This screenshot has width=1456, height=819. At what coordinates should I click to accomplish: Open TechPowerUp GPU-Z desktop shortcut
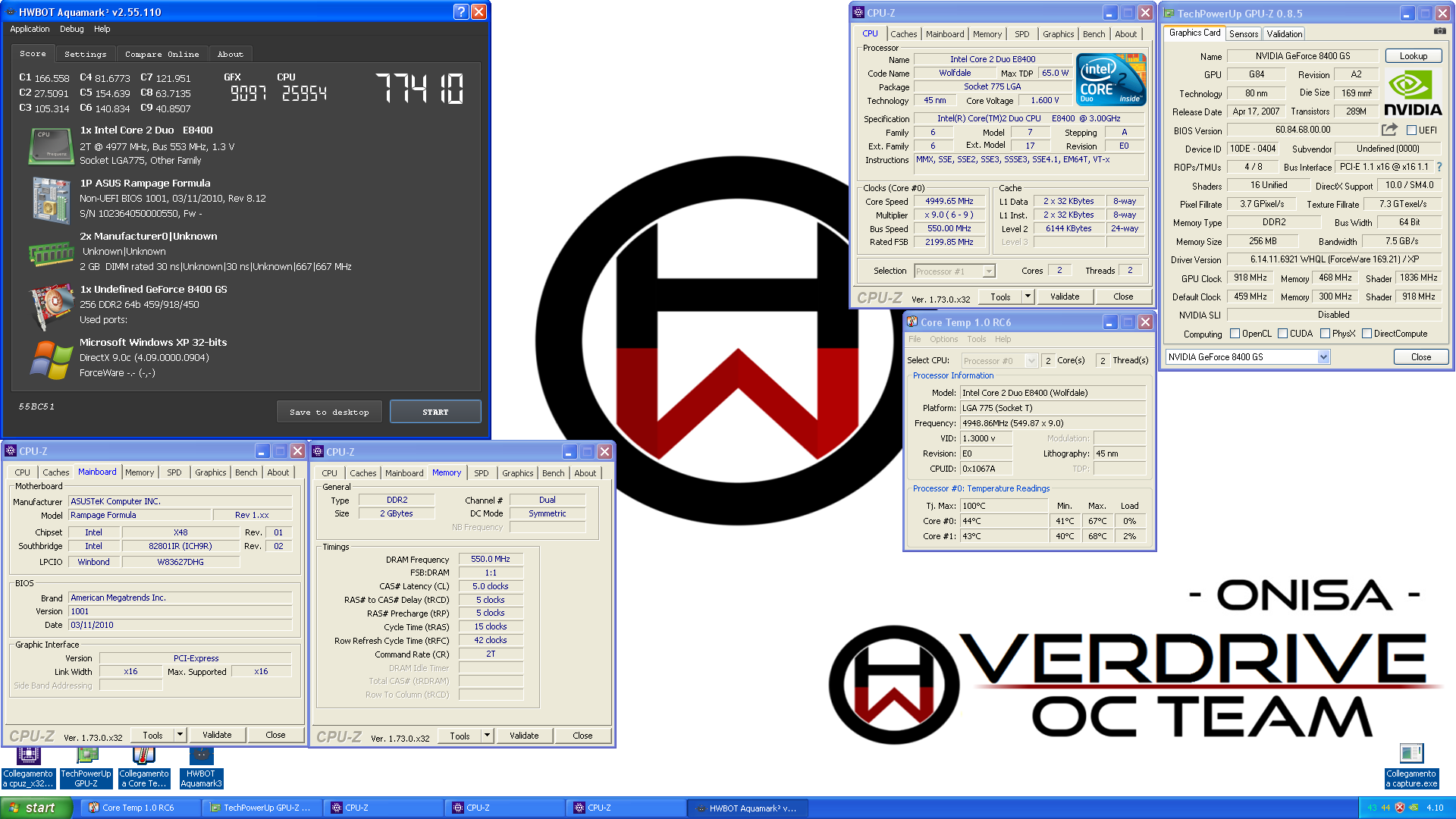(86, 768)
